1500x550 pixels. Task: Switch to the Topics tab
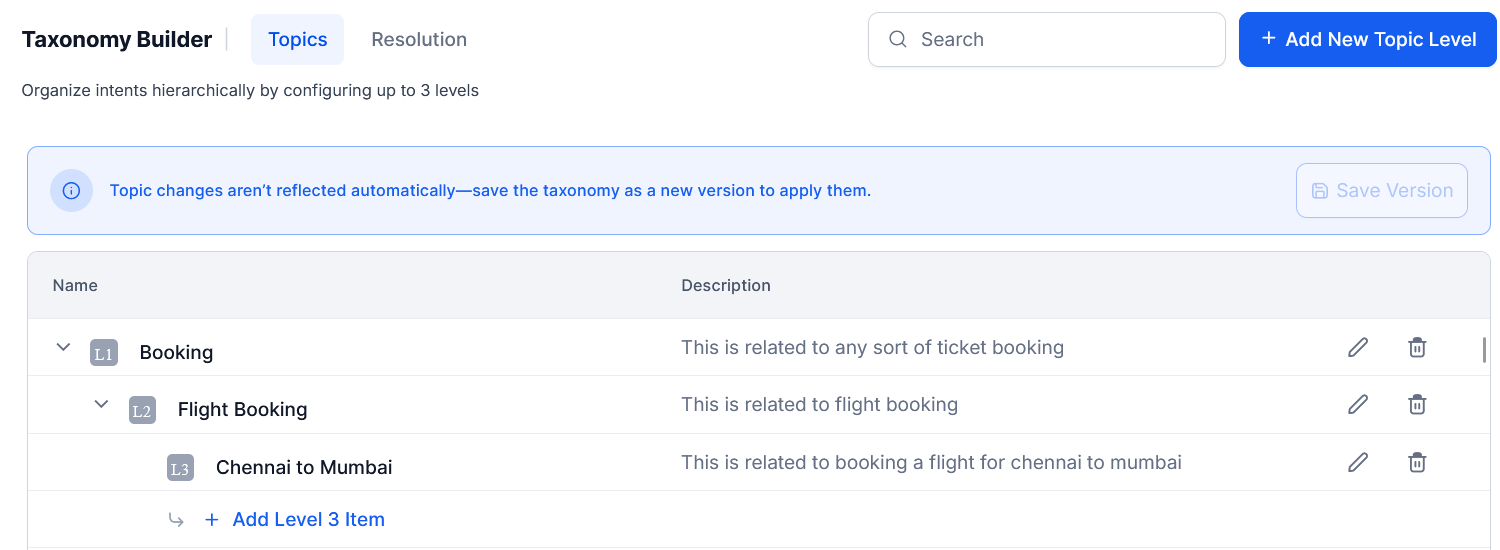click(x=297, y=40)
